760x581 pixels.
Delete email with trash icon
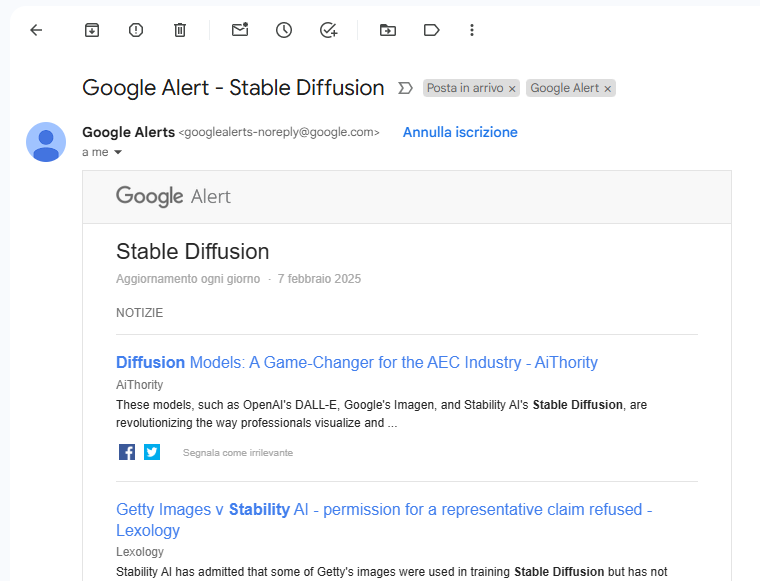click(180, 30)
